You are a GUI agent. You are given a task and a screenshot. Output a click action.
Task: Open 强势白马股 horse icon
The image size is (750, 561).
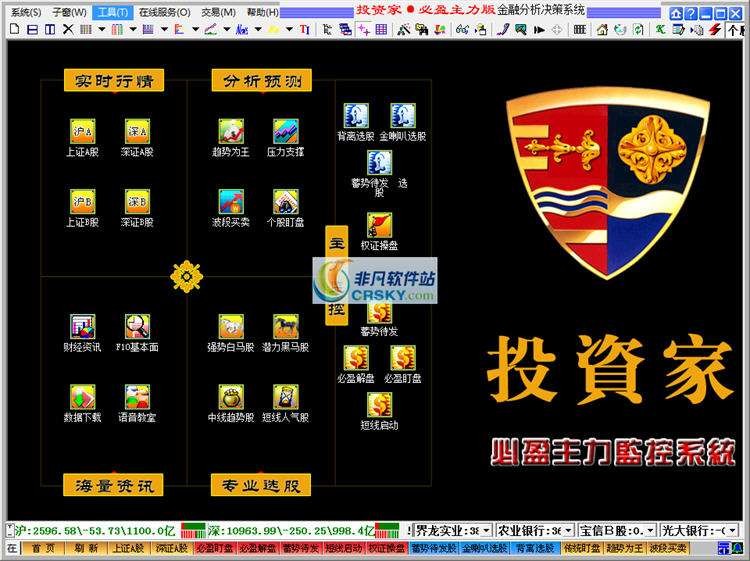[x=231, y=326]
